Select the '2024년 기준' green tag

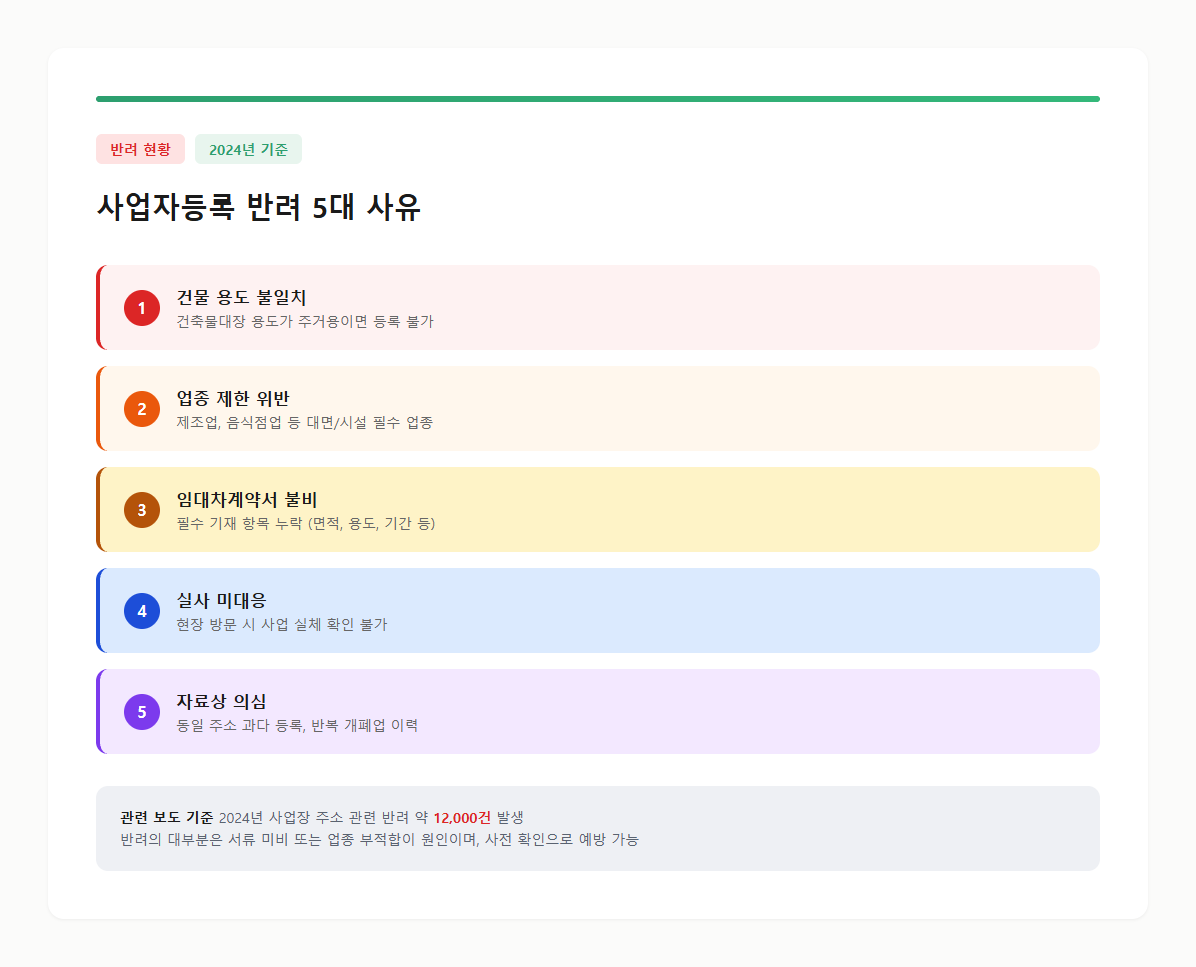point(249,149)
